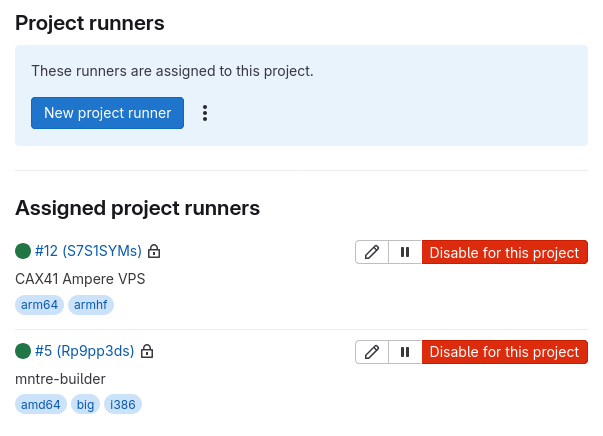Edit runner #5 with pencil icon
The height and width of the screenshot is (436, 603).
(372, 352)
